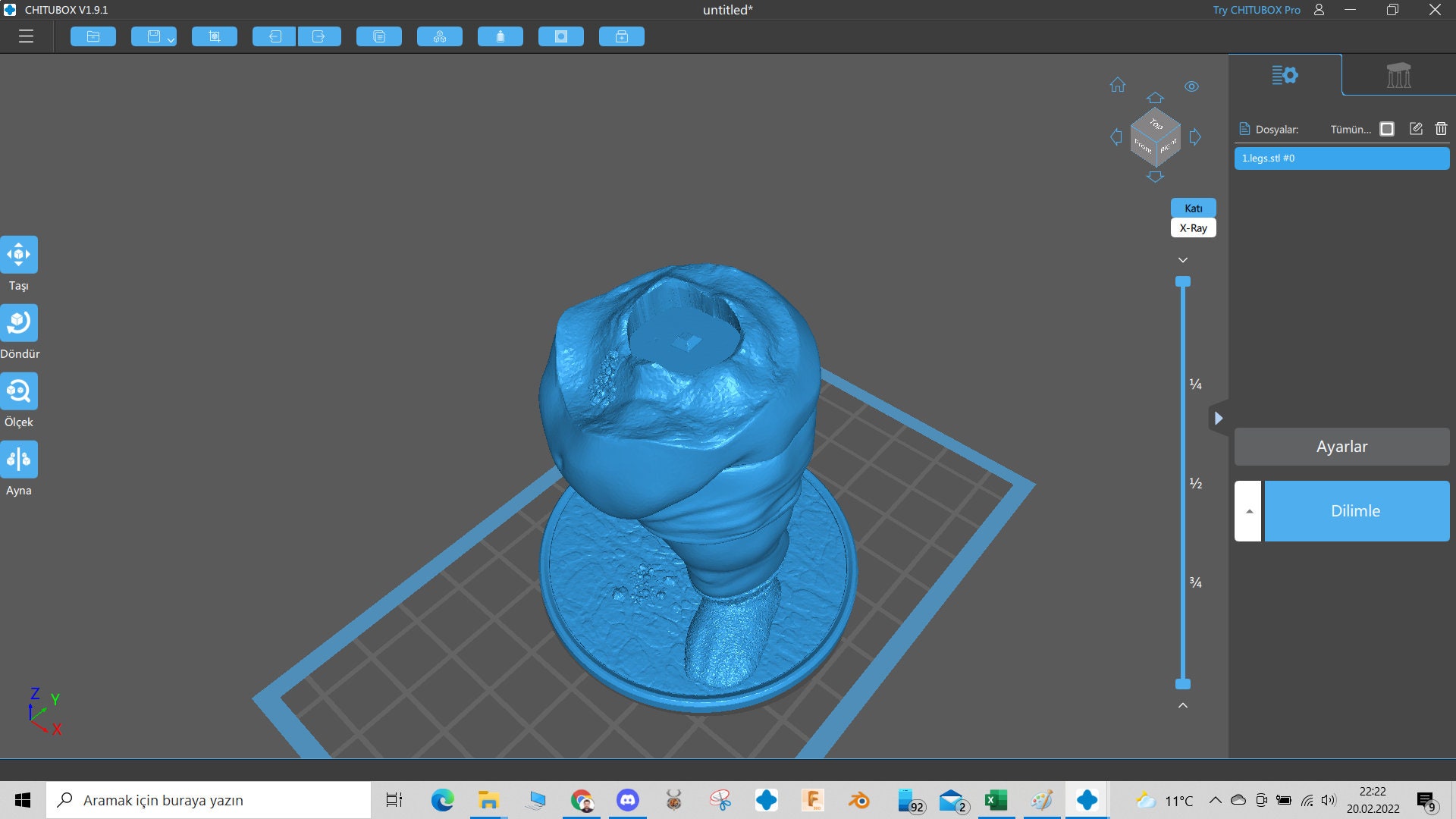Switch to the support settings tab
The height and width of the screenshot is (819, 1456).
1398,75
